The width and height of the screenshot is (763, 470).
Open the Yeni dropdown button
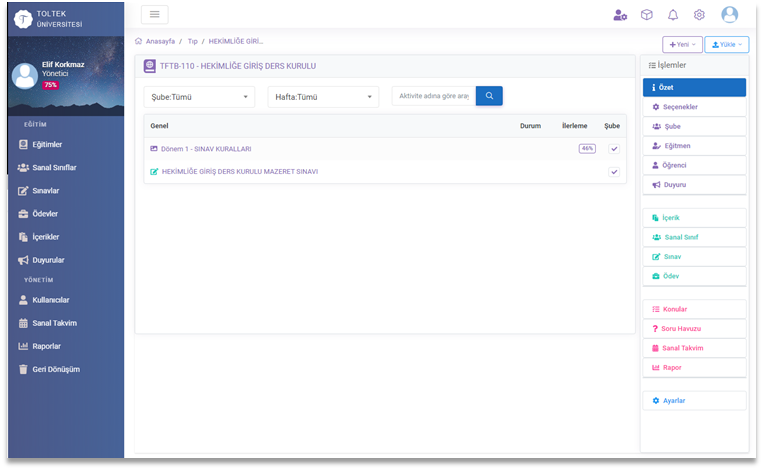[682, 45]
